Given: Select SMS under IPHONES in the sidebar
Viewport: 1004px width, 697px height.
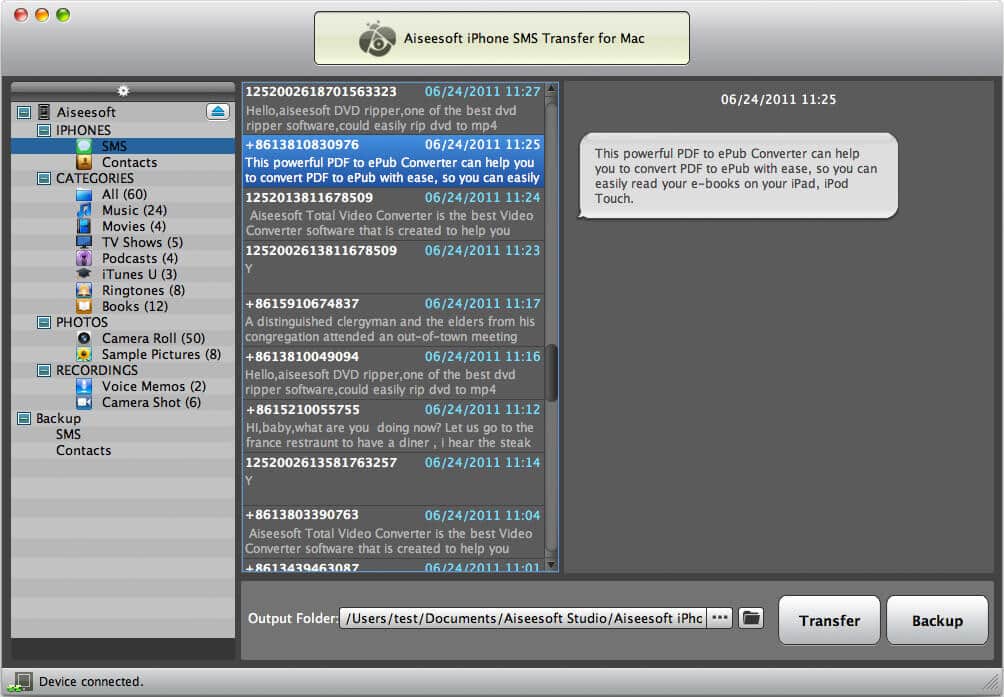Looking at the screenshot, I should pos(123,146).
